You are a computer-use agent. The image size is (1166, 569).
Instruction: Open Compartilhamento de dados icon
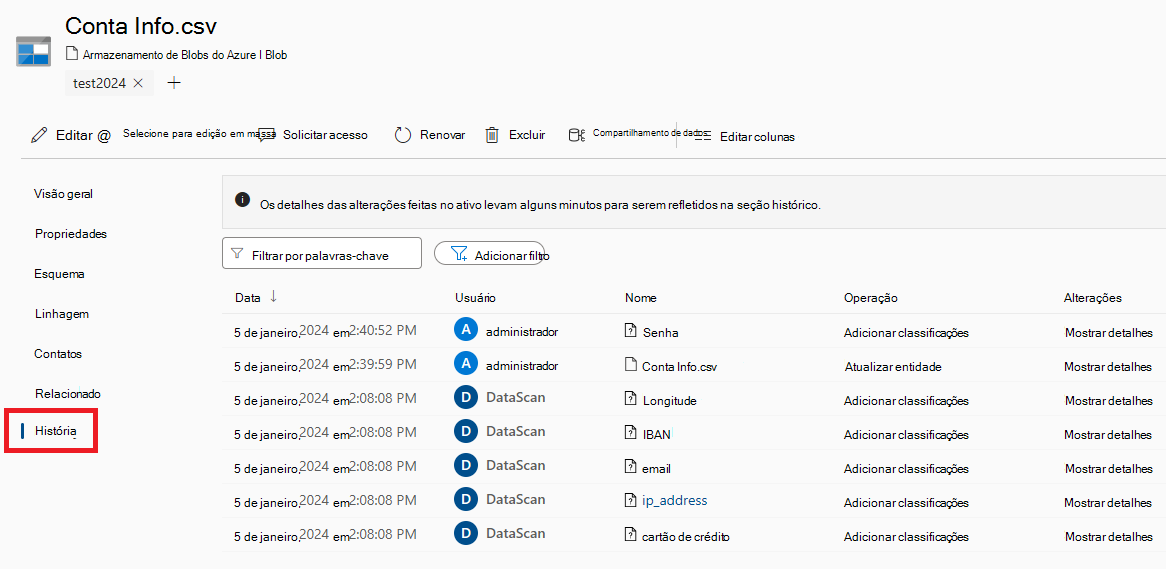point(576,135)
